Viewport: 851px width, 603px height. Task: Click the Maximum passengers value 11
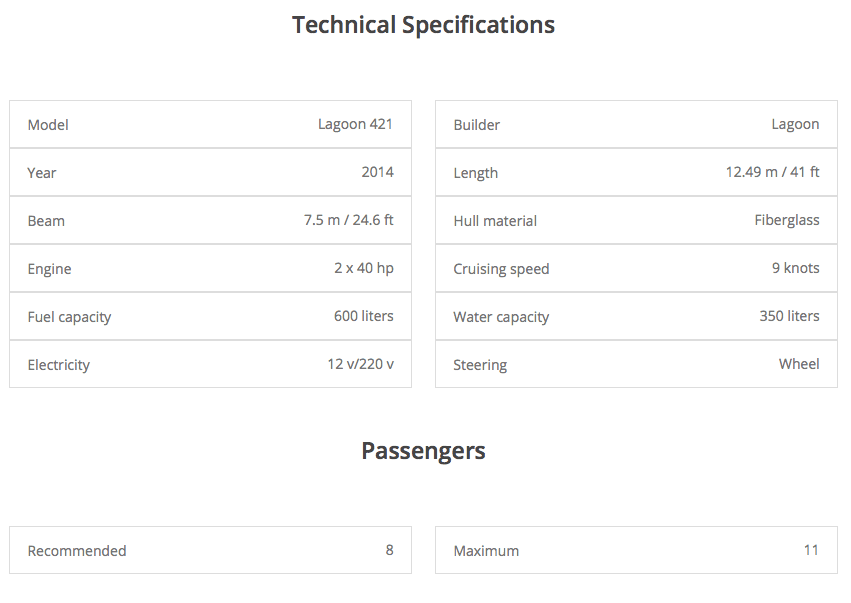point(811,550)
